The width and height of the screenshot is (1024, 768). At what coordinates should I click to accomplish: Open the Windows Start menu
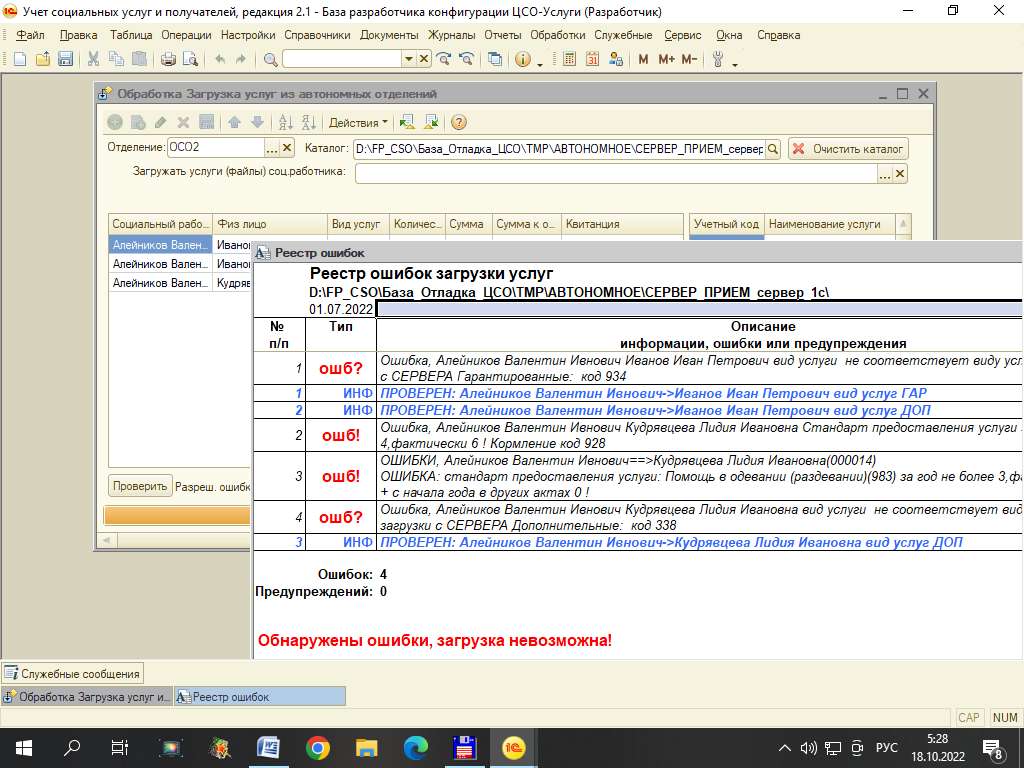[24, 748]
